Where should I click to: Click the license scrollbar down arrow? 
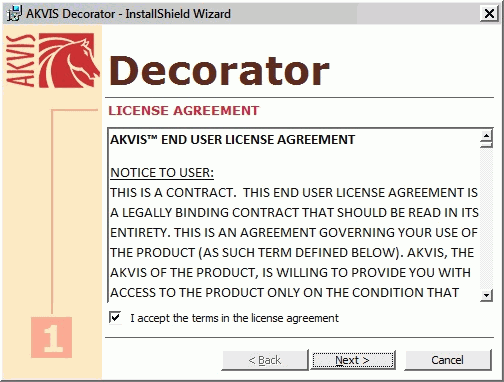(x=487, y=295)
